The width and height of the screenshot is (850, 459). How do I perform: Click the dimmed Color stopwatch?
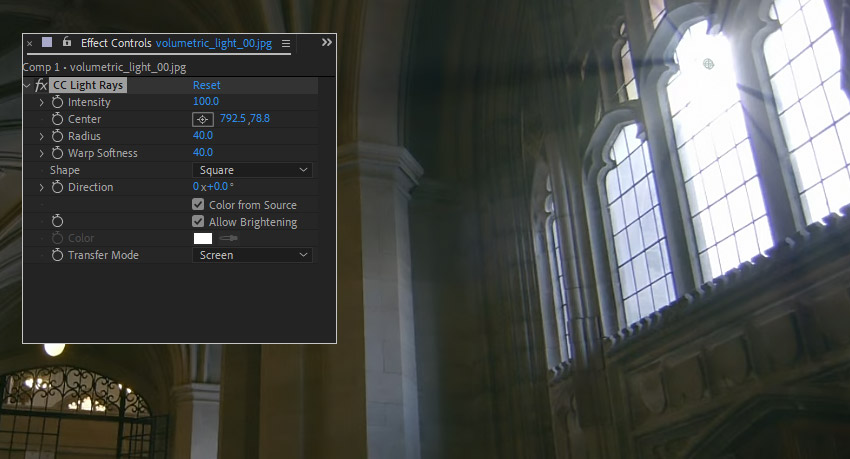tap(57, 238)
